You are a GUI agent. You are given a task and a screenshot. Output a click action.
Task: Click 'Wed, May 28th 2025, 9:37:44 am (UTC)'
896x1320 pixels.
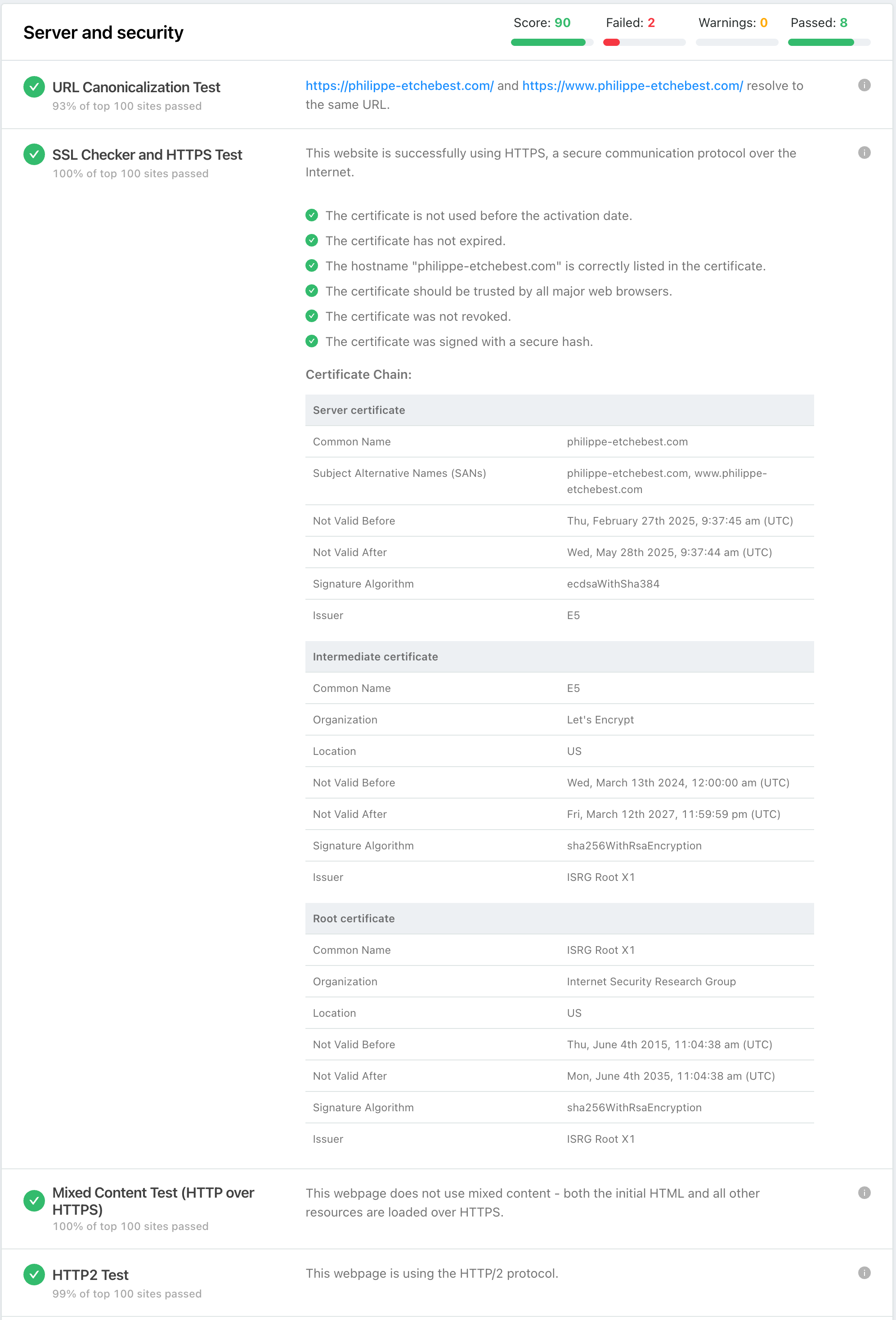tap(669, 552)
